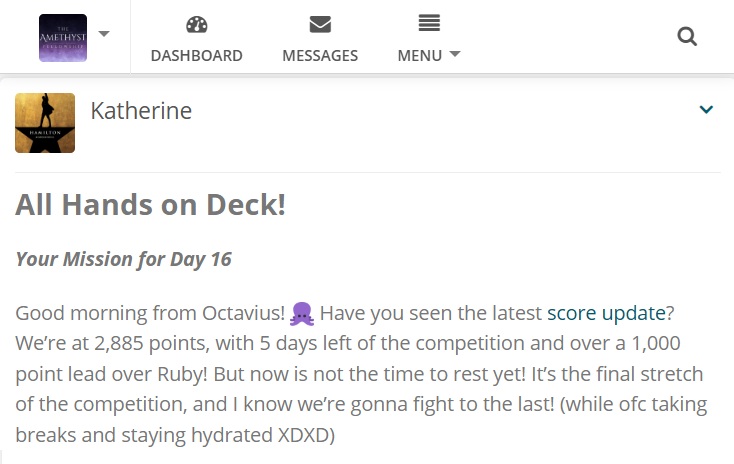Open the MESSAGES label
Image resolution: width=734 pixels, height=464 pixels.
320,56
